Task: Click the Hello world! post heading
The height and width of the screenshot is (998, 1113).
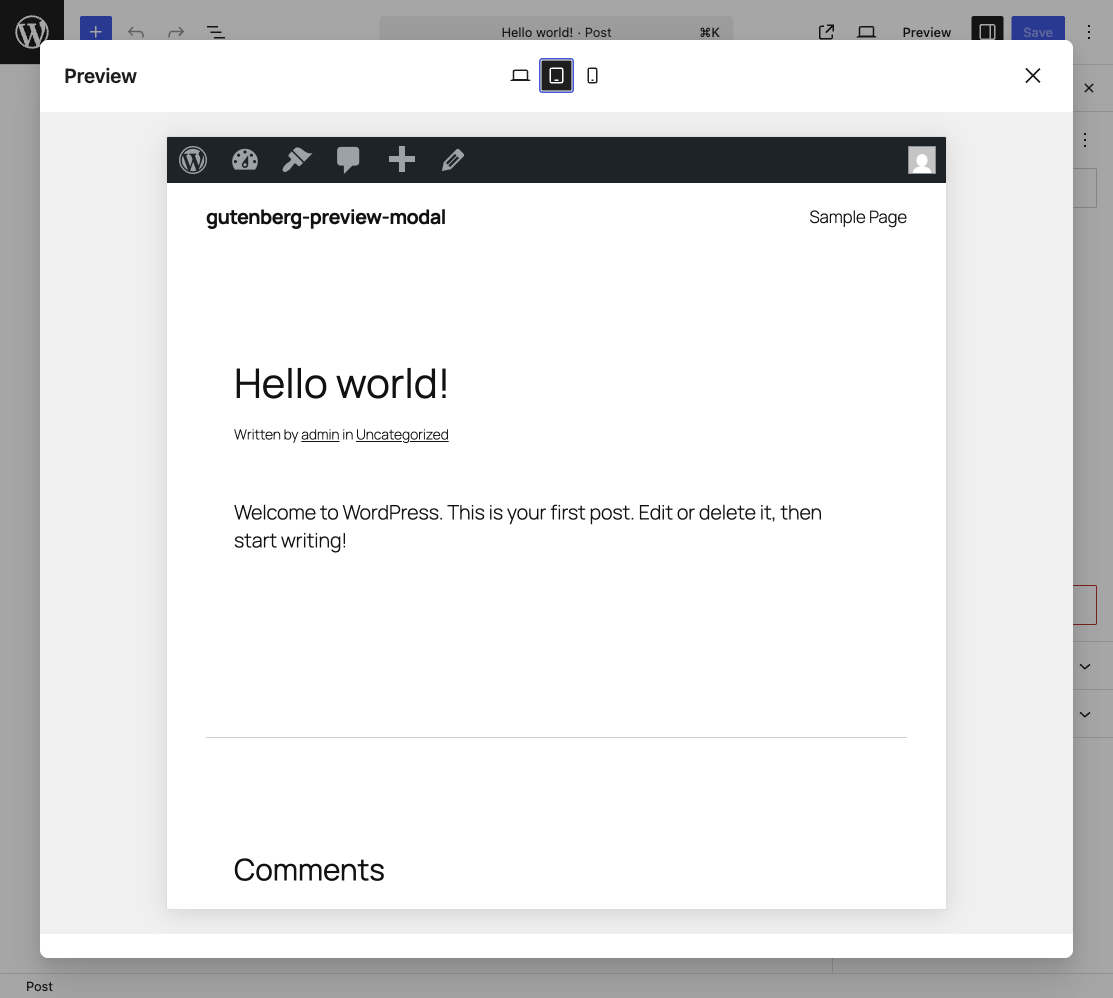Action: pos(341,384)
